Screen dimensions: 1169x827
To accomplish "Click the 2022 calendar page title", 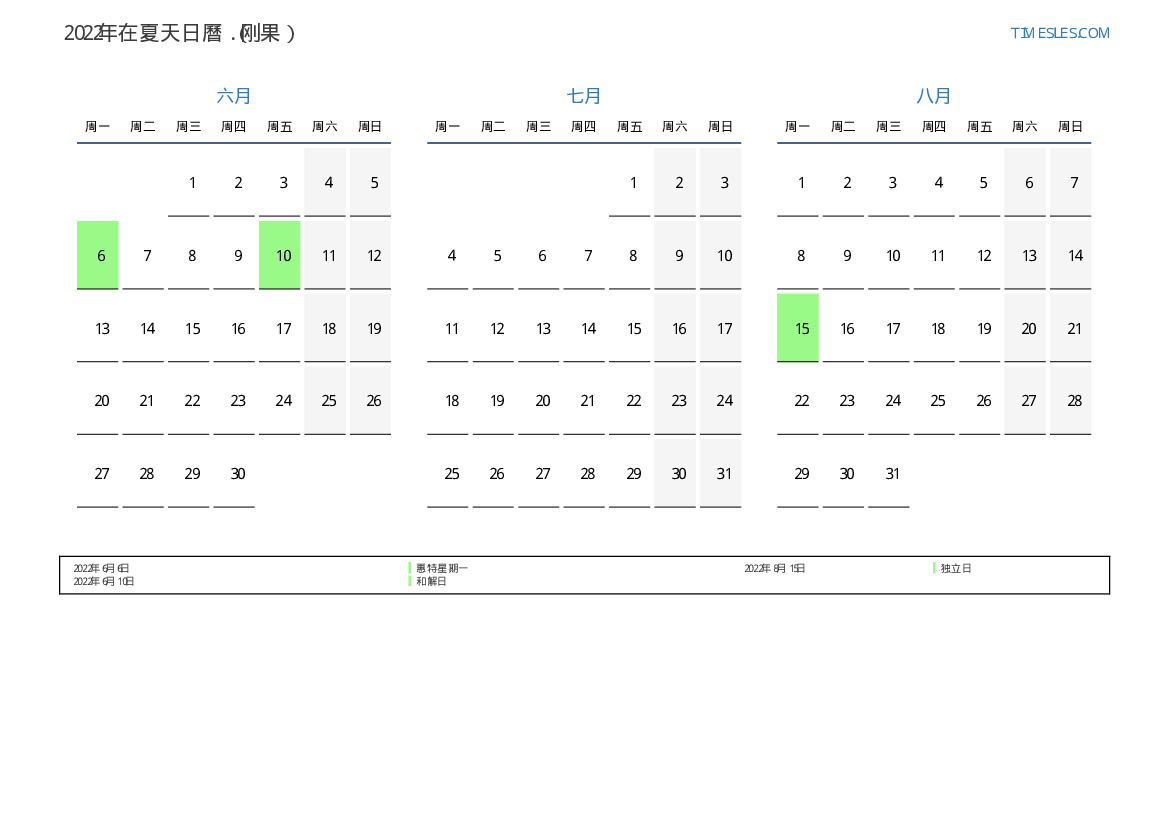I will pos(180,33).
